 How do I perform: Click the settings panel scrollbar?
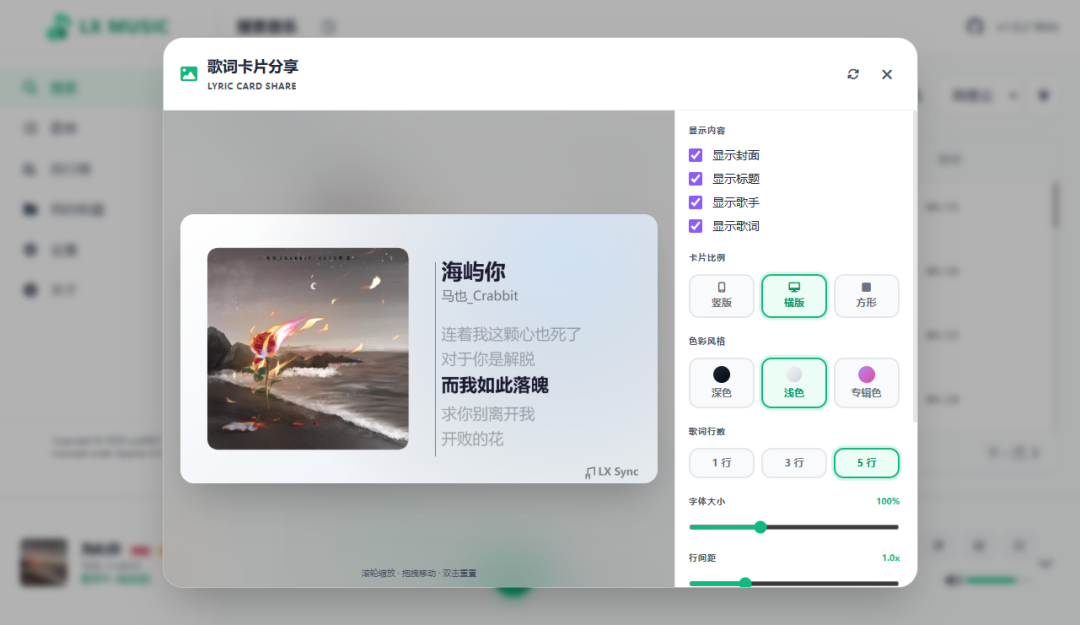[x=914, y=266]
